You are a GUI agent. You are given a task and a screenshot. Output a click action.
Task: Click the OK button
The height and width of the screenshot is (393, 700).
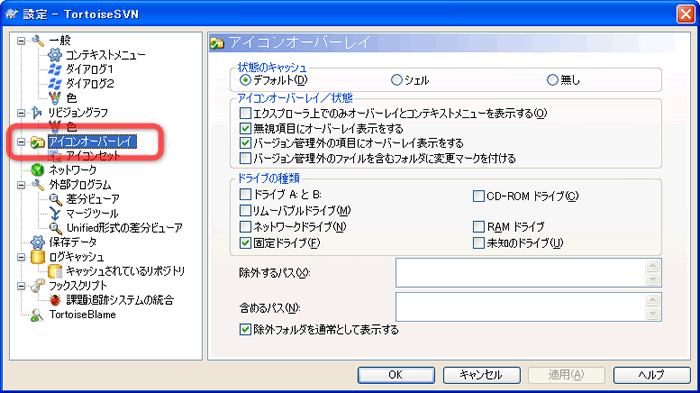coord(396,375)
